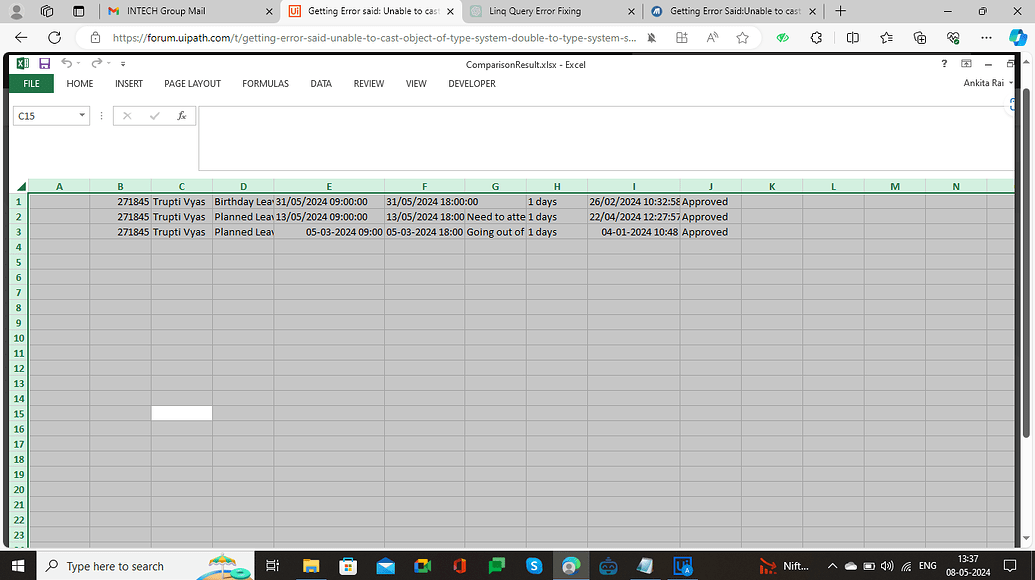1035x580 pixels.
Task: Select cell containing Birthday Leave text
Action: 243,201
